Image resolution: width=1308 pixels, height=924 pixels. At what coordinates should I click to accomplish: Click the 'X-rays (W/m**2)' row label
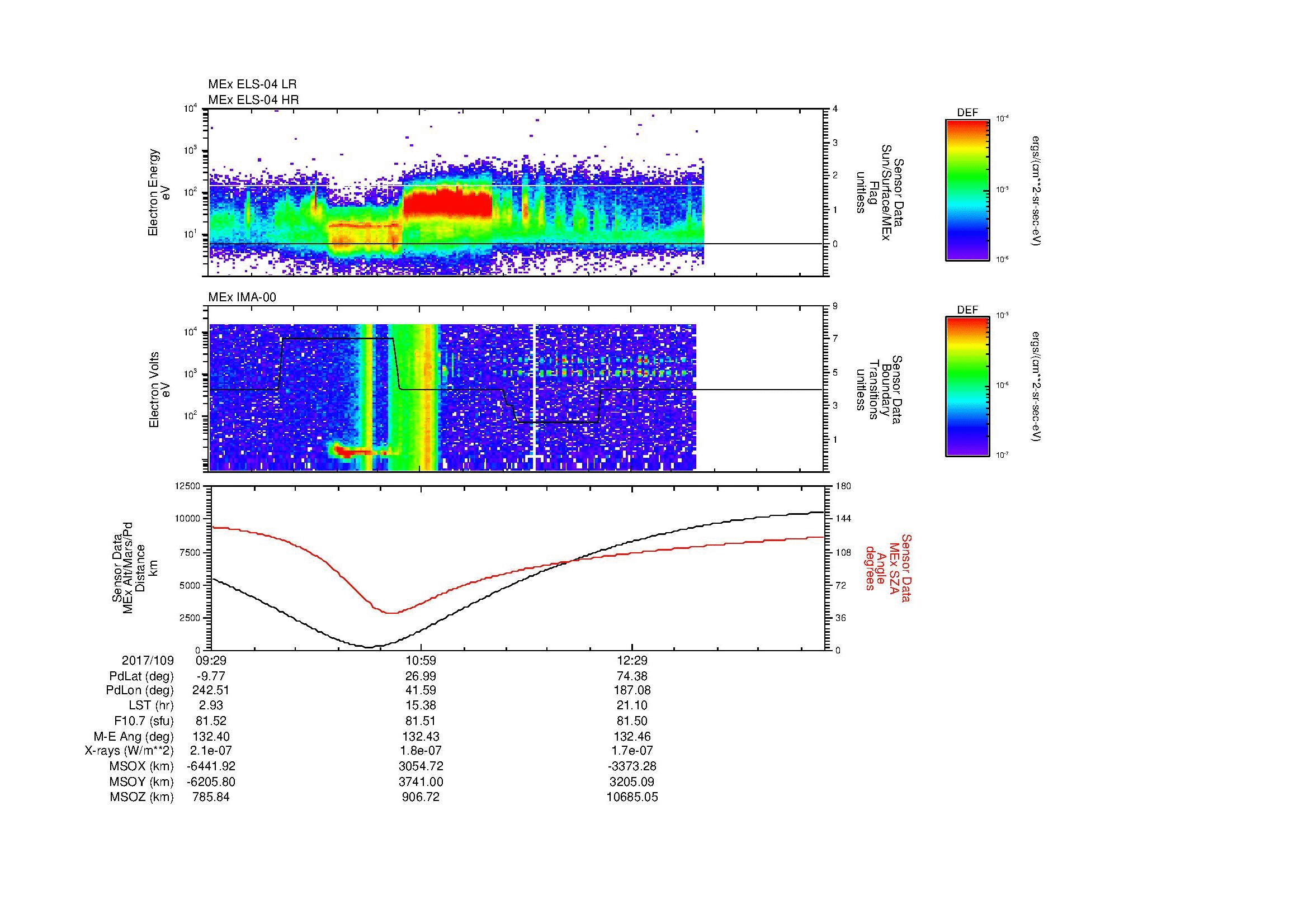[129, 751]
